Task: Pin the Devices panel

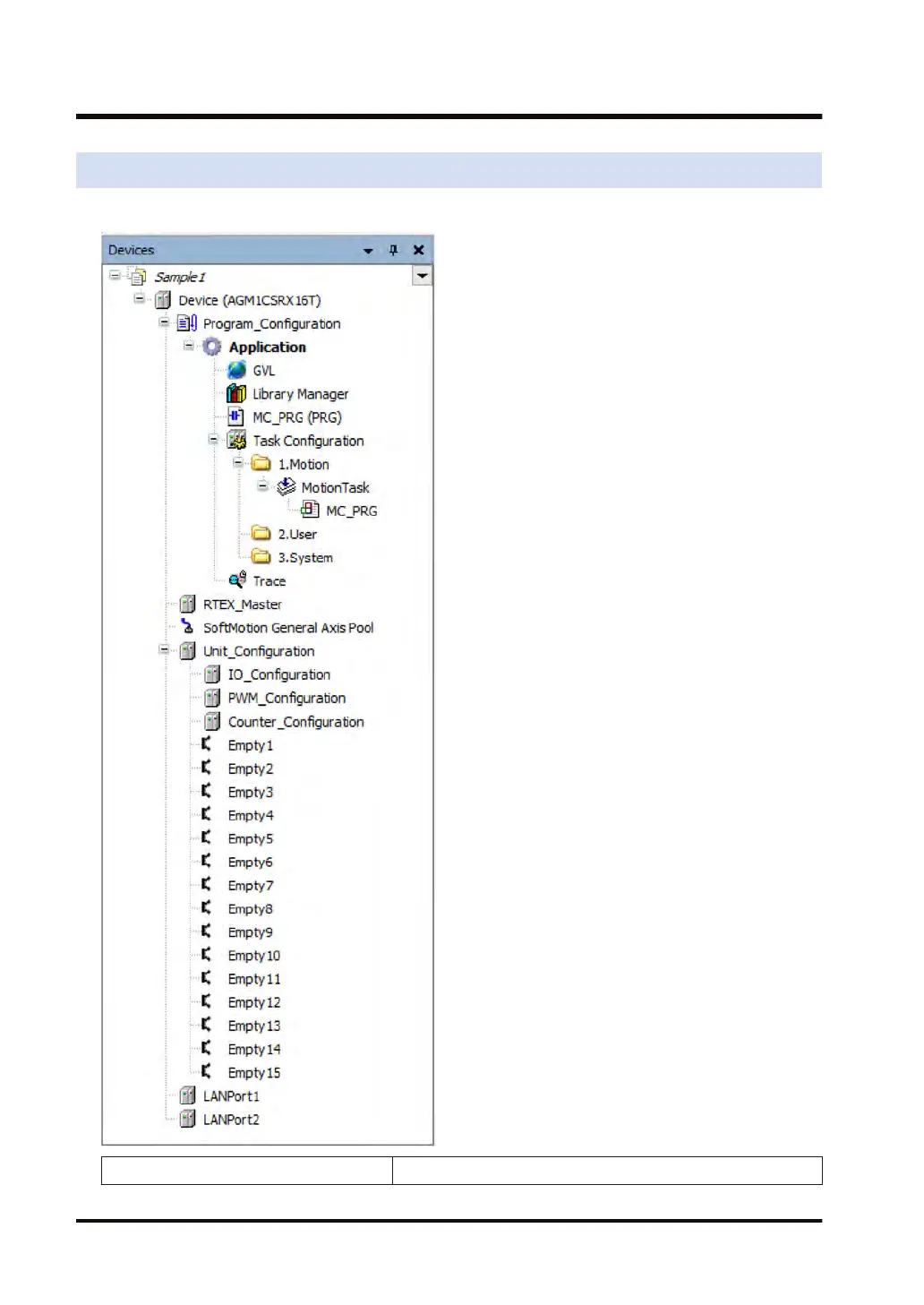Action: tap(393, 250)
